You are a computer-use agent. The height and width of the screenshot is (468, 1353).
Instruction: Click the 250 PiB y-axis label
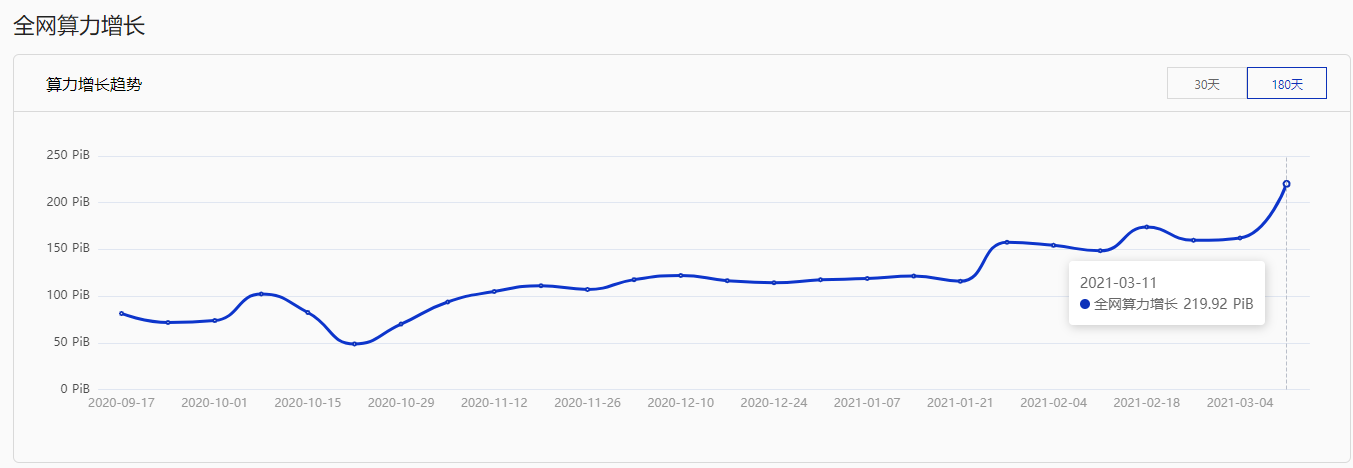[68, 156]
